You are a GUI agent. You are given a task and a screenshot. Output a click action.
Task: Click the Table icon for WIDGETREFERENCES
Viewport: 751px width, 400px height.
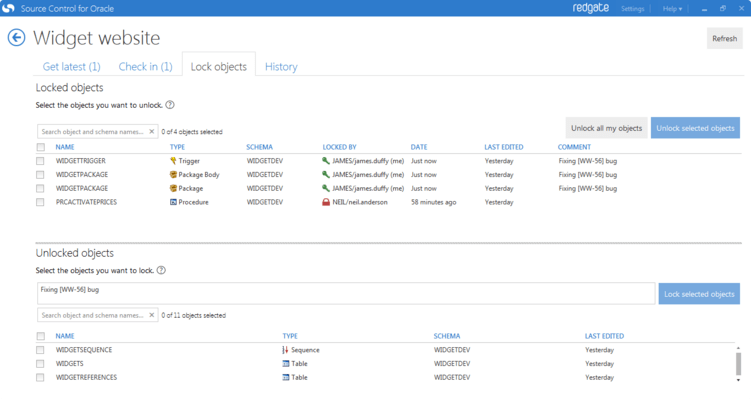click(286, 377)
